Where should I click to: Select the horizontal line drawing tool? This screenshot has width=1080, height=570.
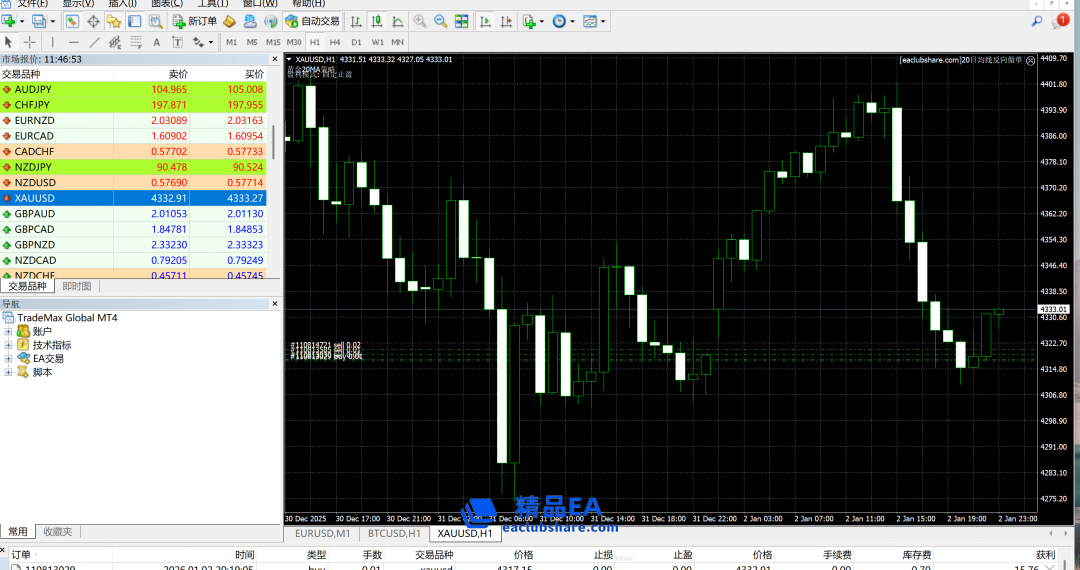pos(73,42)
